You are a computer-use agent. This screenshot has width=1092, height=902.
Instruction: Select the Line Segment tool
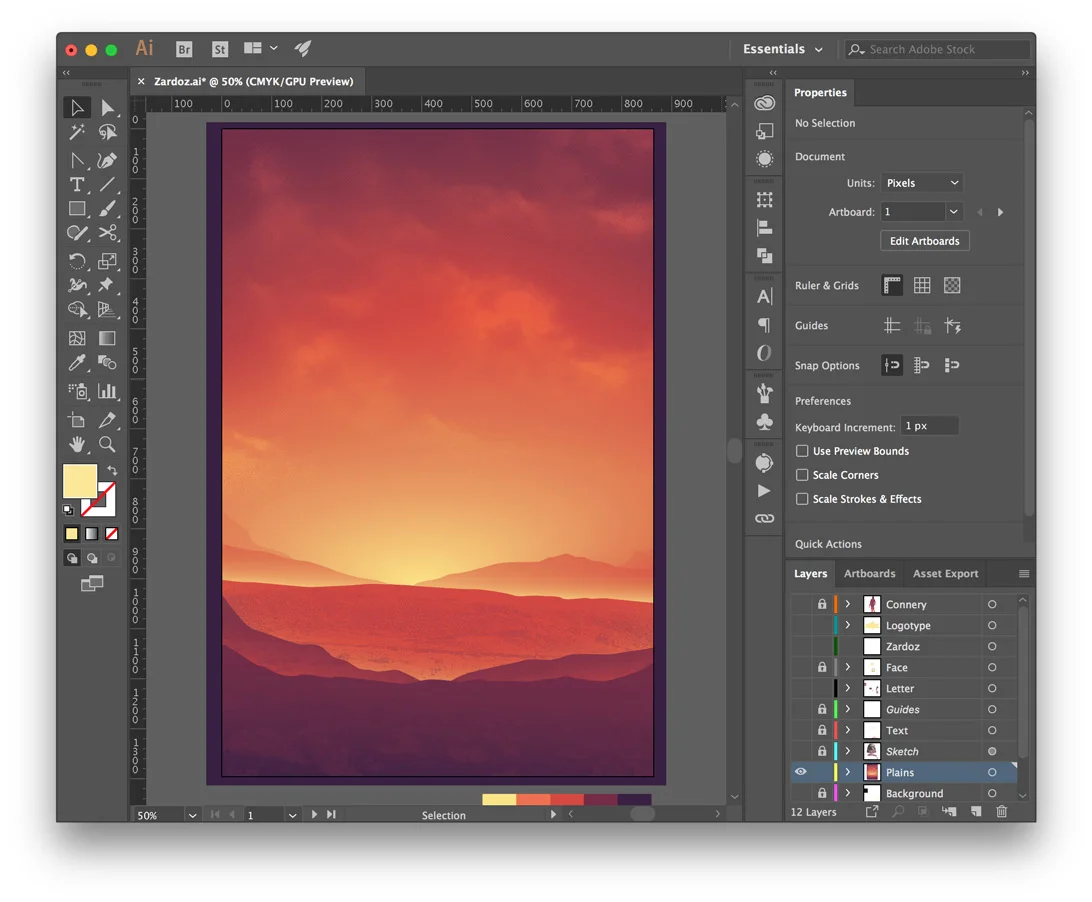click(107, 185)
